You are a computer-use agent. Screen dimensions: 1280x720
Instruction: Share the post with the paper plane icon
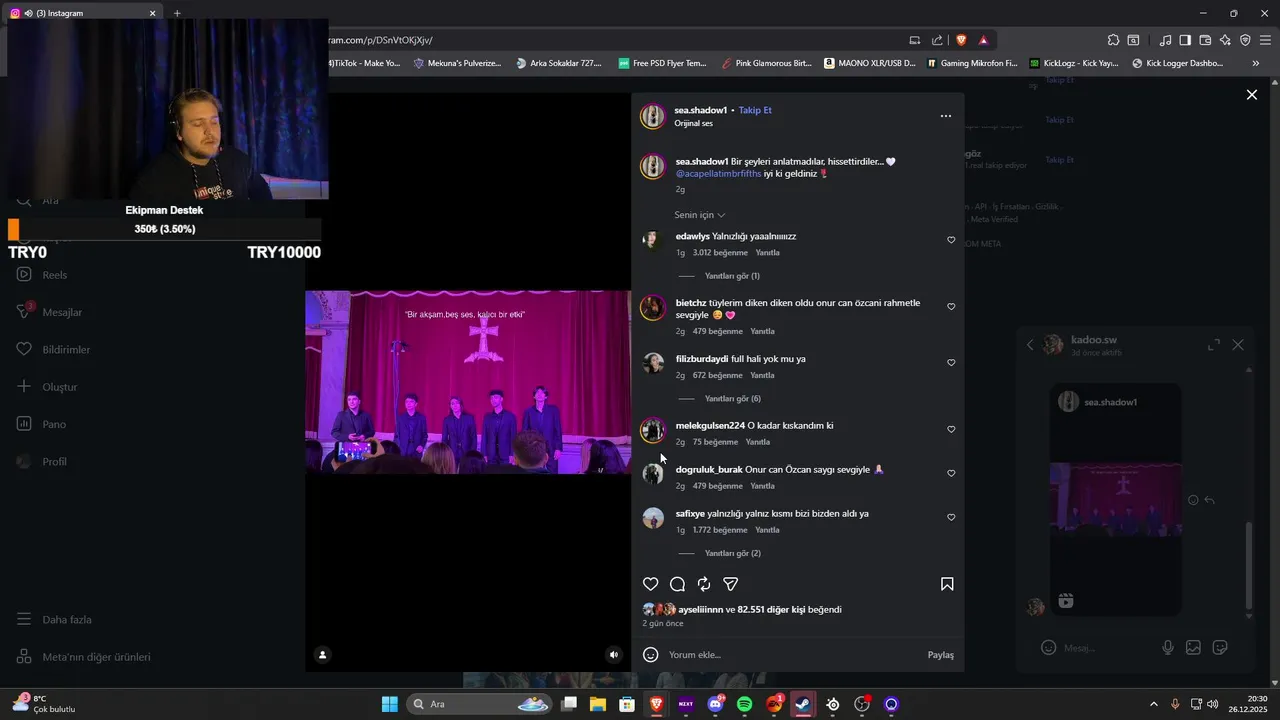pos(731,584)
